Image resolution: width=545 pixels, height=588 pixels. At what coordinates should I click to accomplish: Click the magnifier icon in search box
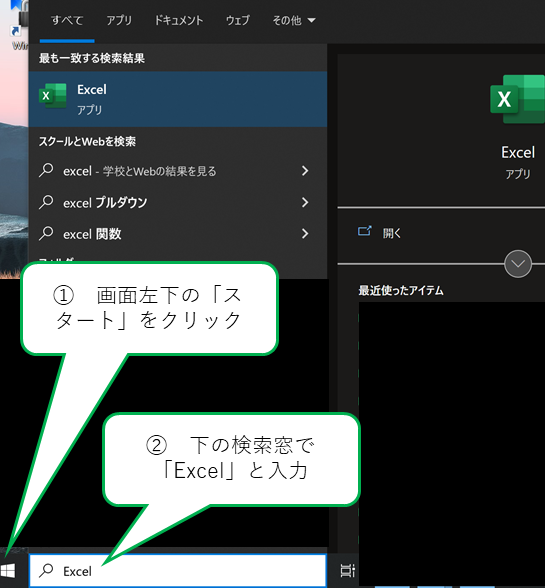click(x=47, y=570)
